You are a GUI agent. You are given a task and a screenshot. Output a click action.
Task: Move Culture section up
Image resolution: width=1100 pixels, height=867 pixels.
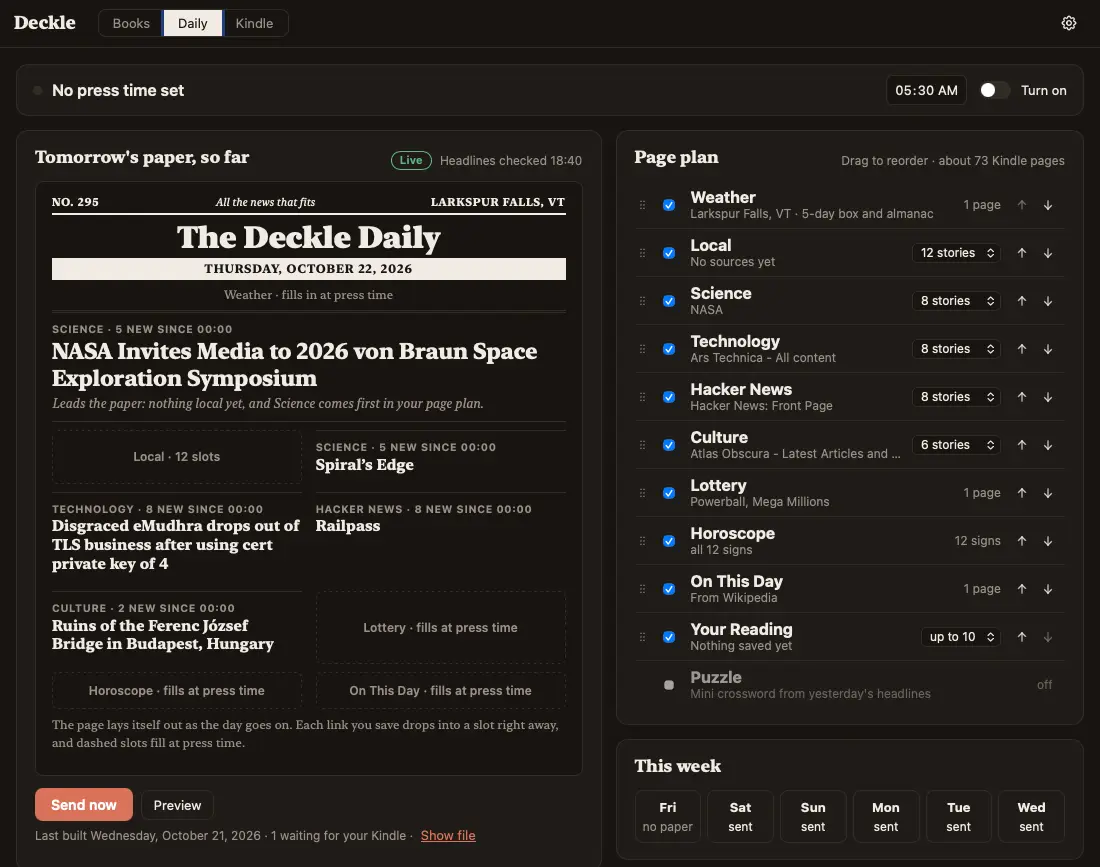click(x=1021, y=445)
